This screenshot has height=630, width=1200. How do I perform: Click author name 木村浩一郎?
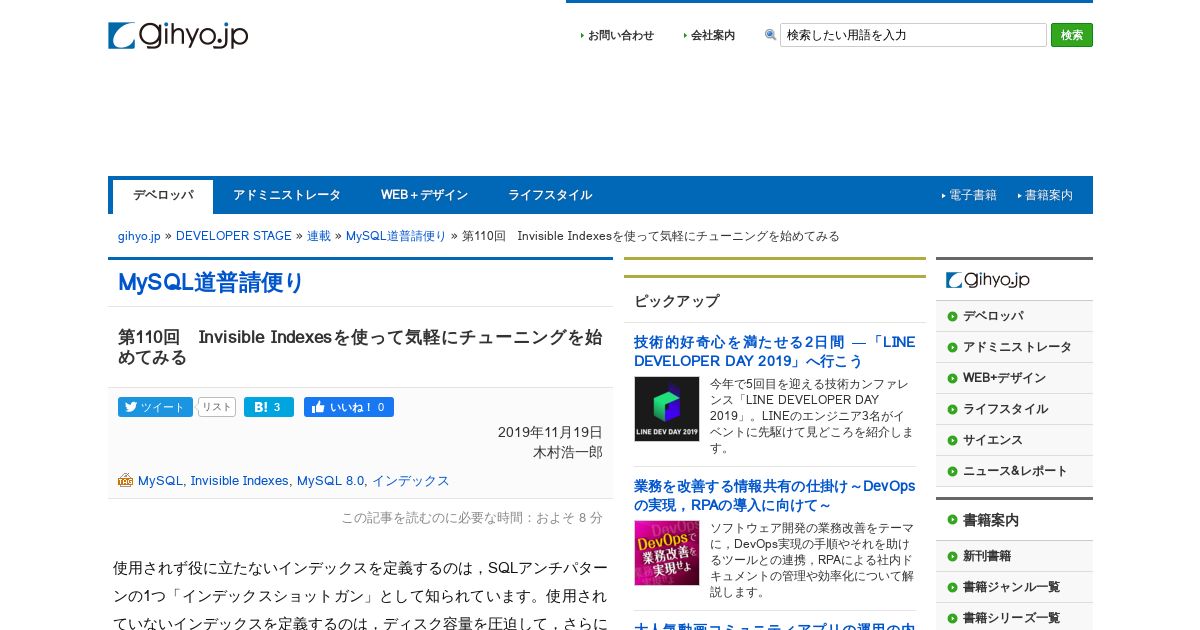pyautogui.click(x=568, y=452)
